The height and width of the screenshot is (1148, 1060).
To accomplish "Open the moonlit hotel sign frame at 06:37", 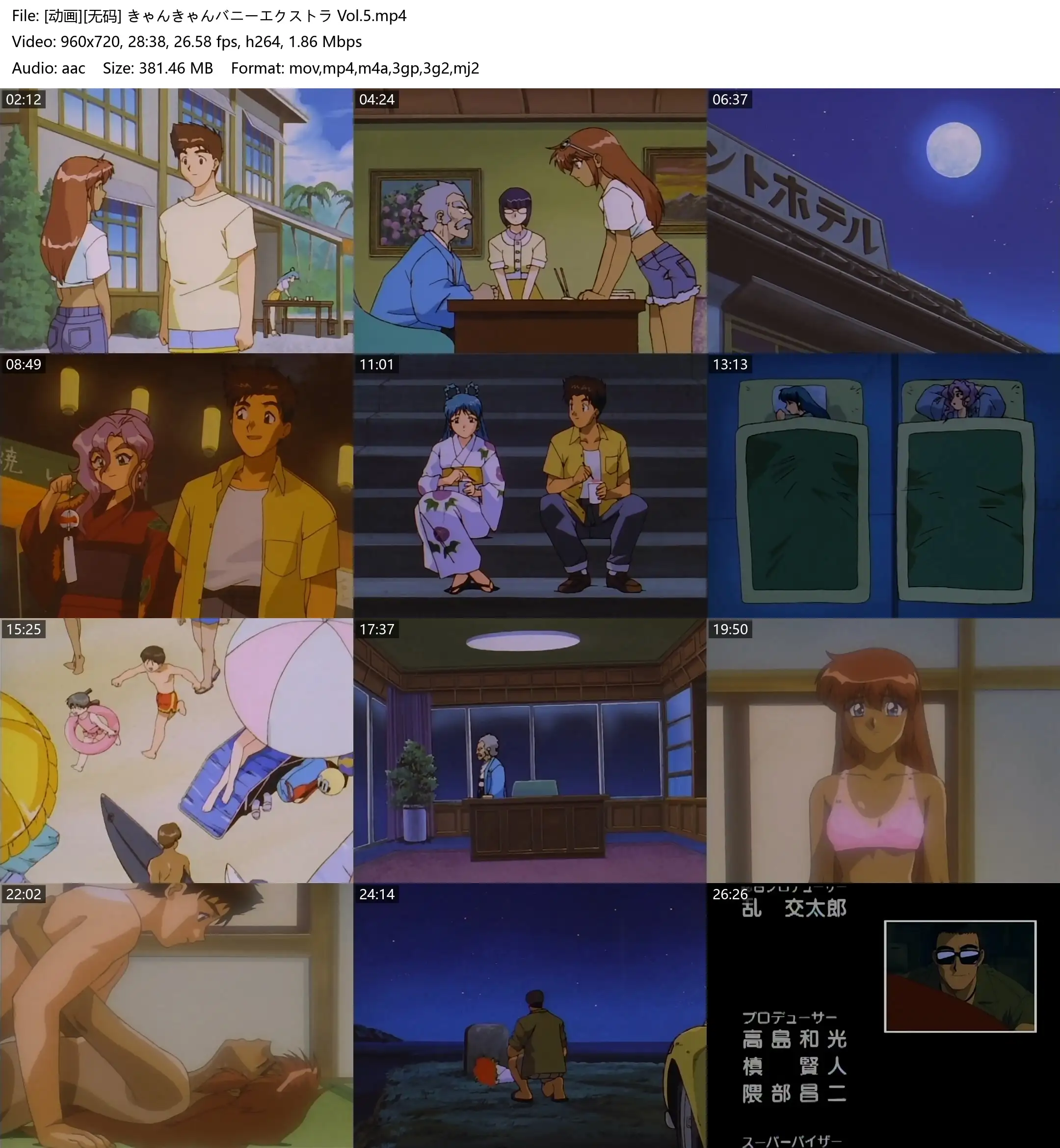I will [x=883, y=221].
